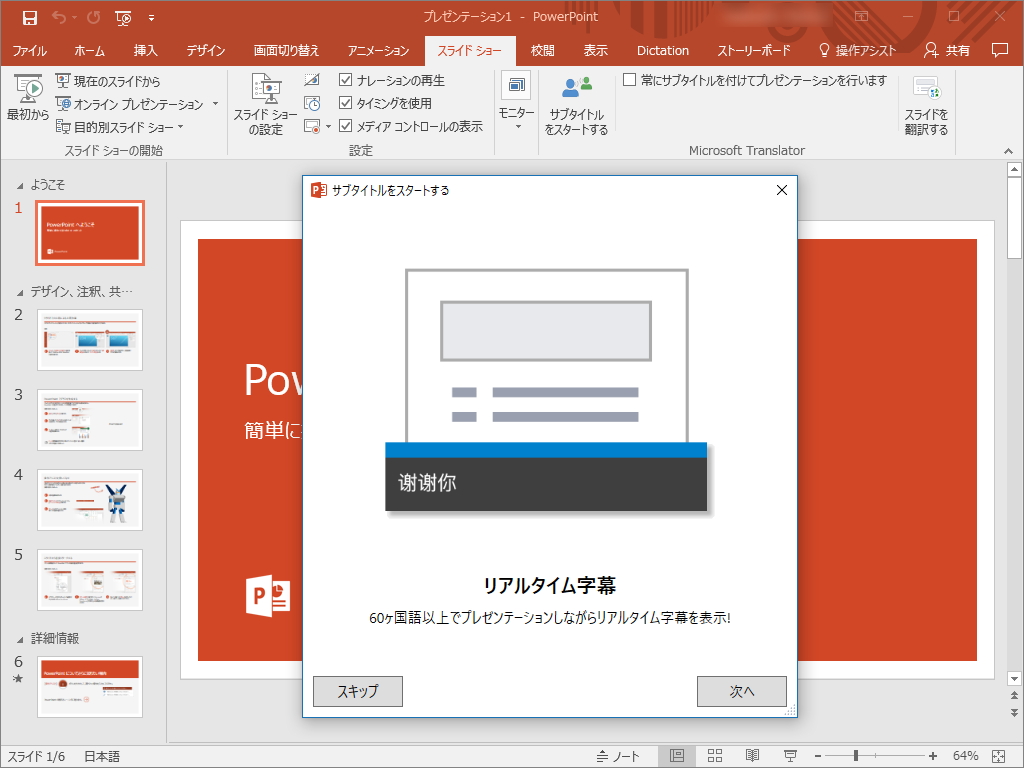Select slide 5 thumbnail
Screen dimensions: 1024x768
coord(90,580)
